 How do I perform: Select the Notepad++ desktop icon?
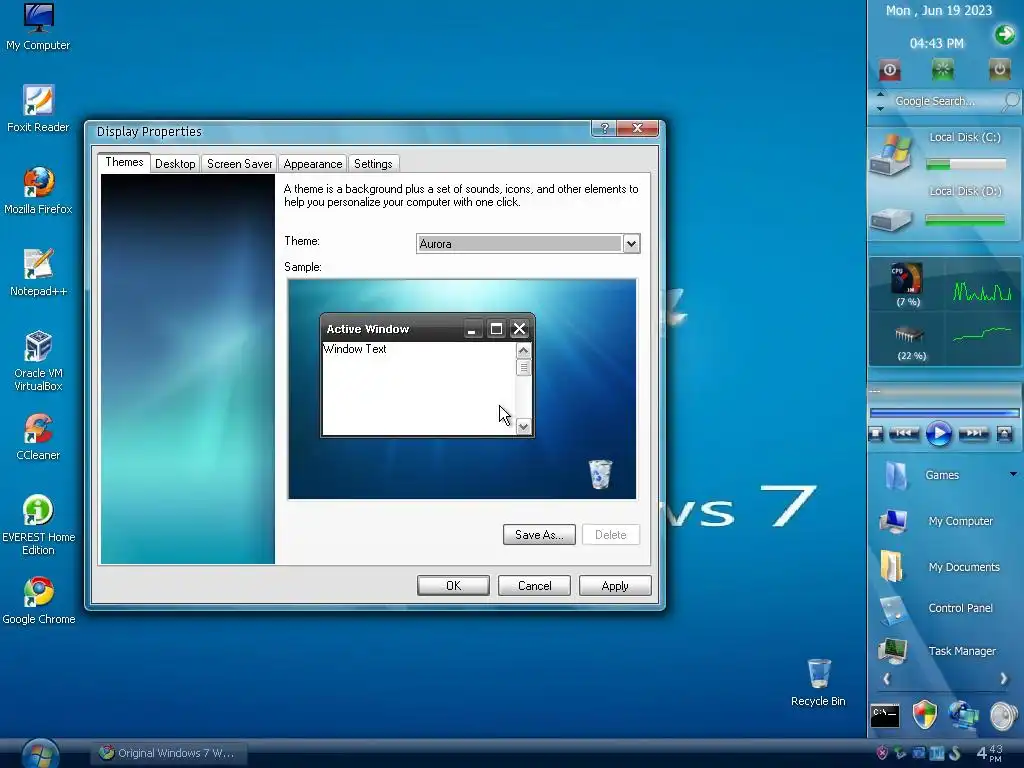38,272
